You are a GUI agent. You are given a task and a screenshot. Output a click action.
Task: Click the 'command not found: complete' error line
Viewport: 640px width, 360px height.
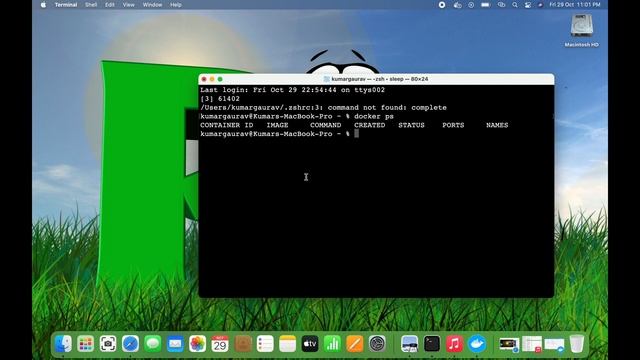pos(323,108)
